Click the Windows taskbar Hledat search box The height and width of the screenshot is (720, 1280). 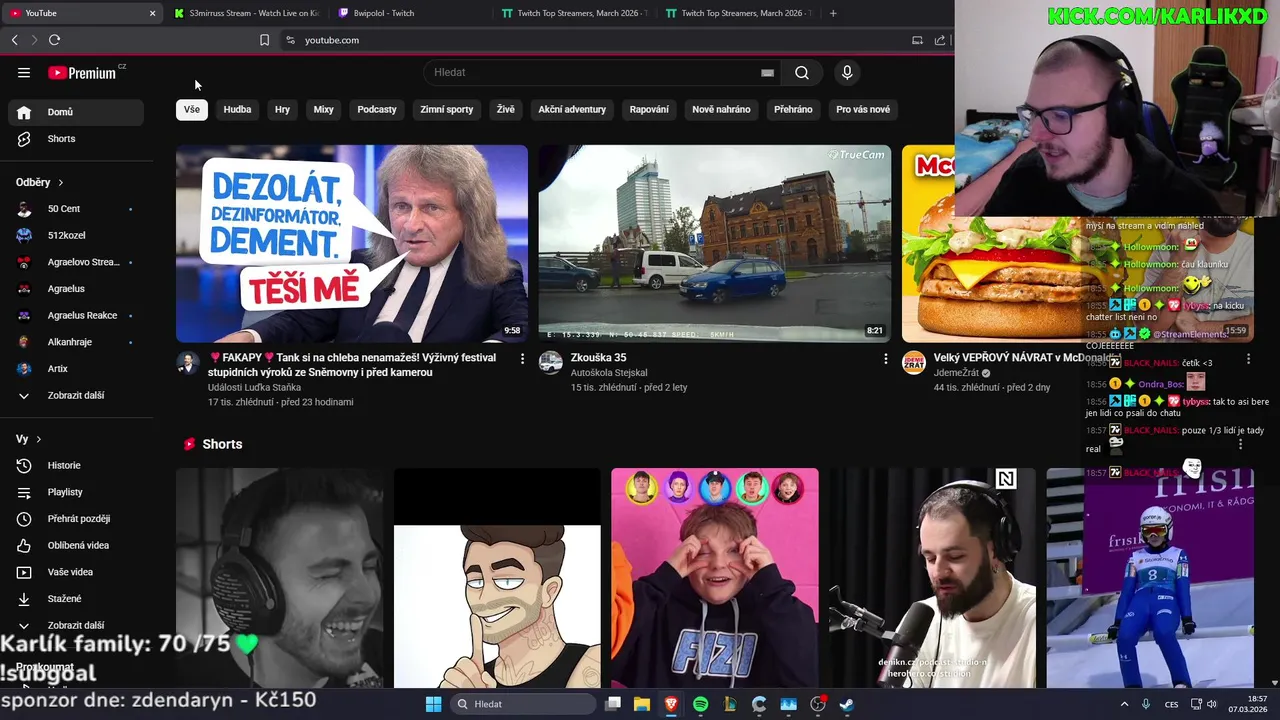[x=522, y=704]
